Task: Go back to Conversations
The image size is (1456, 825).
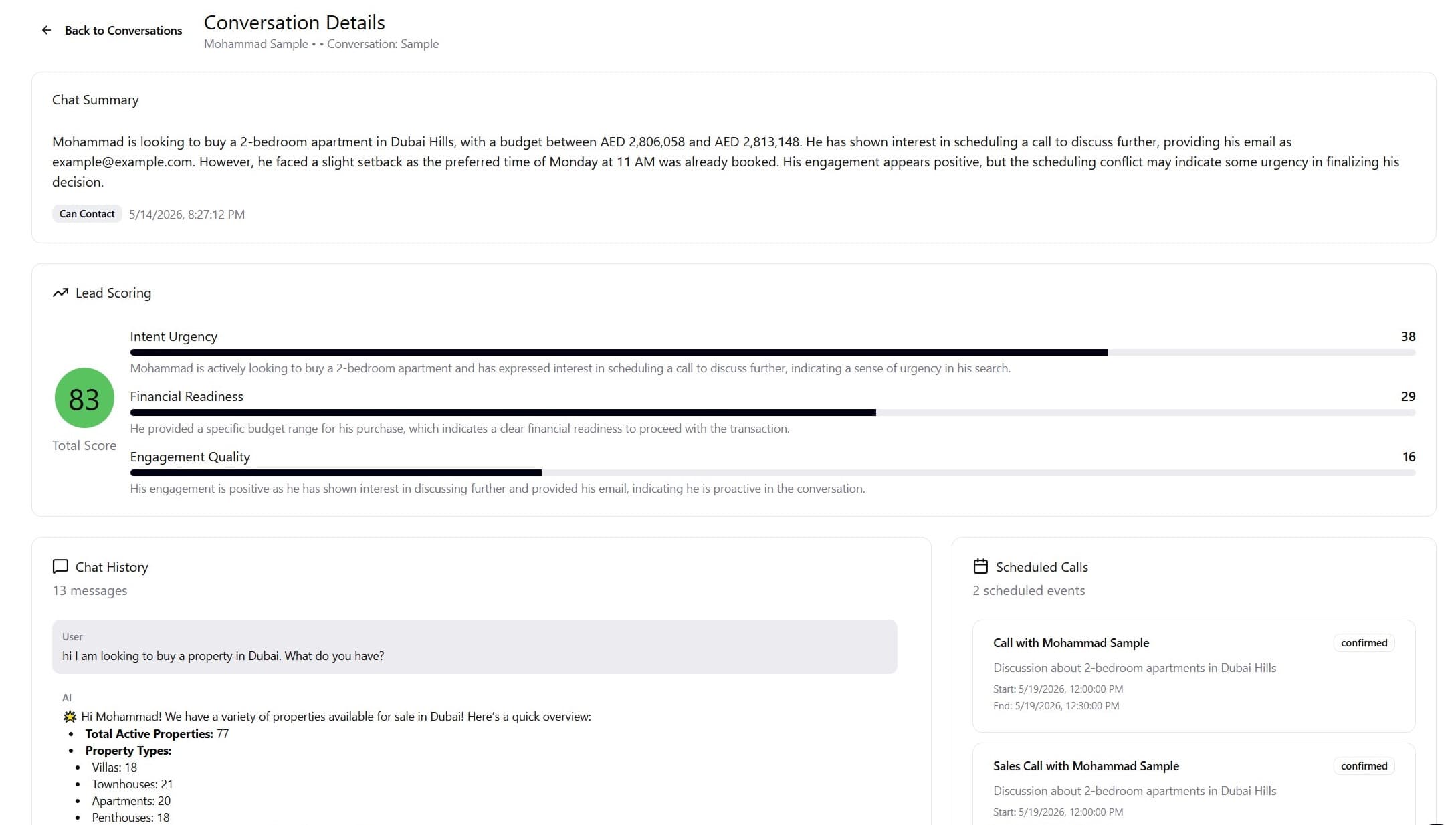Action: [111, 30]
